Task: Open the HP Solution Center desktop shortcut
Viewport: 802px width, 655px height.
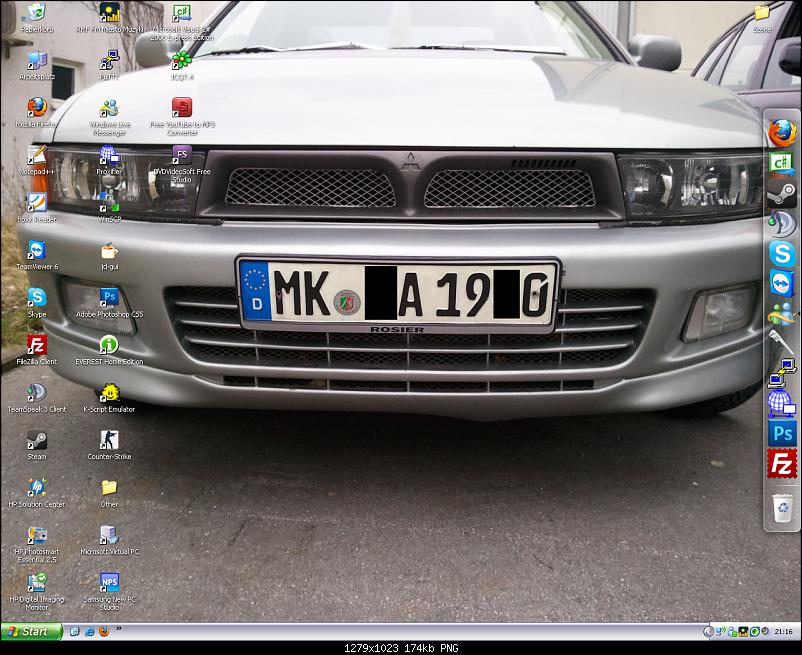Action: pos(37,488)
